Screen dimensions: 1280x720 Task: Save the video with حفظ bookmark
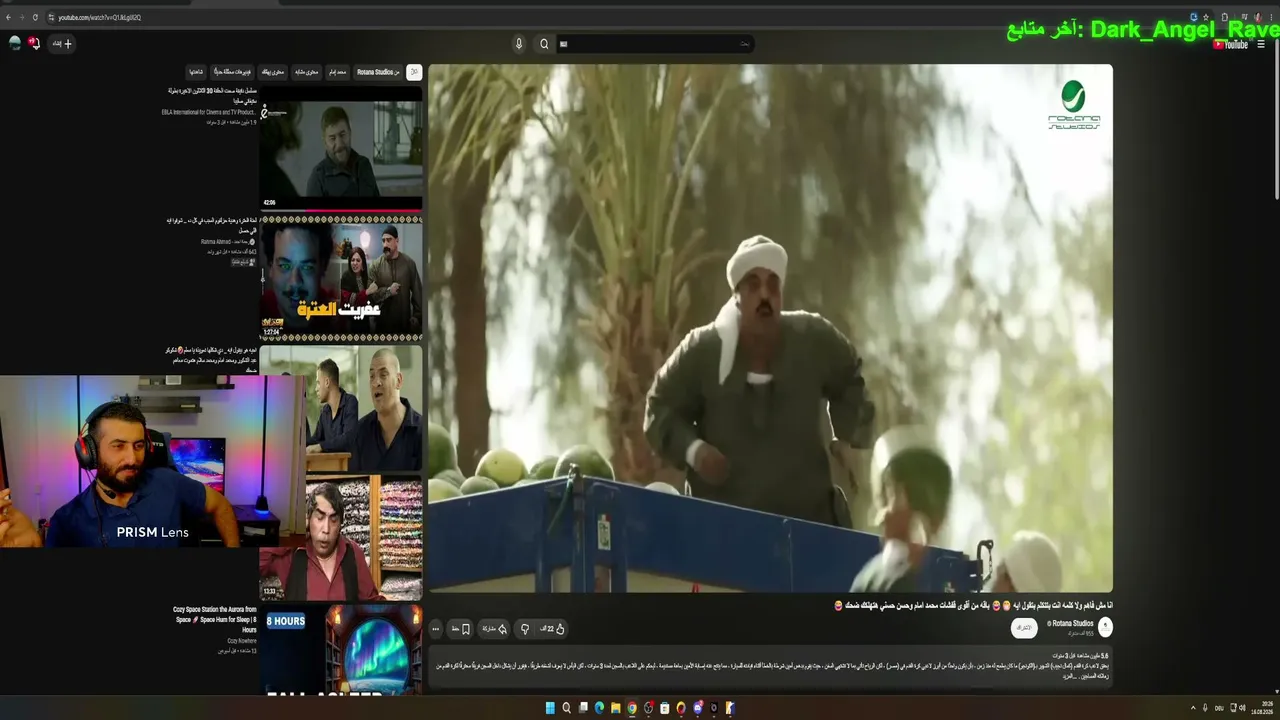460,629
